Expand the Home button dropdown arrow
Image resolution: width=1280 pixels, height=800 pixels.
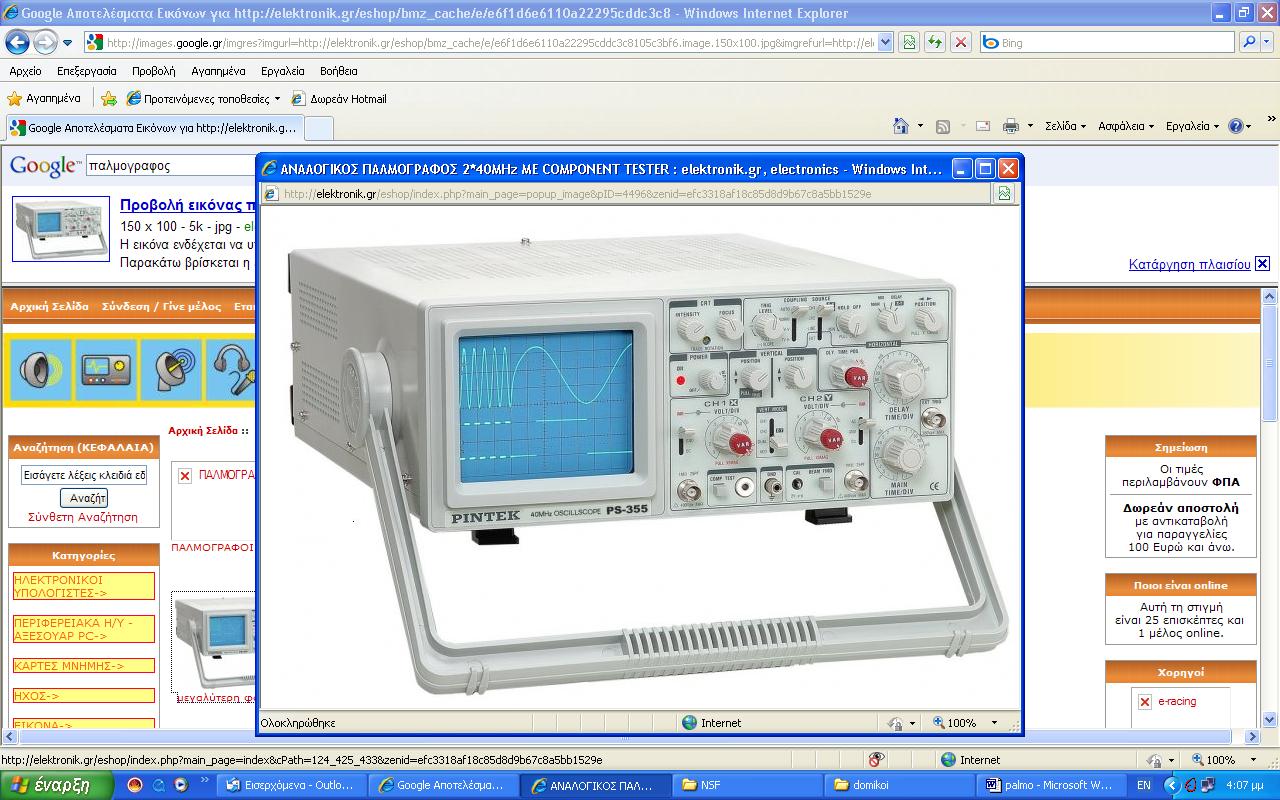pos(919,126)
